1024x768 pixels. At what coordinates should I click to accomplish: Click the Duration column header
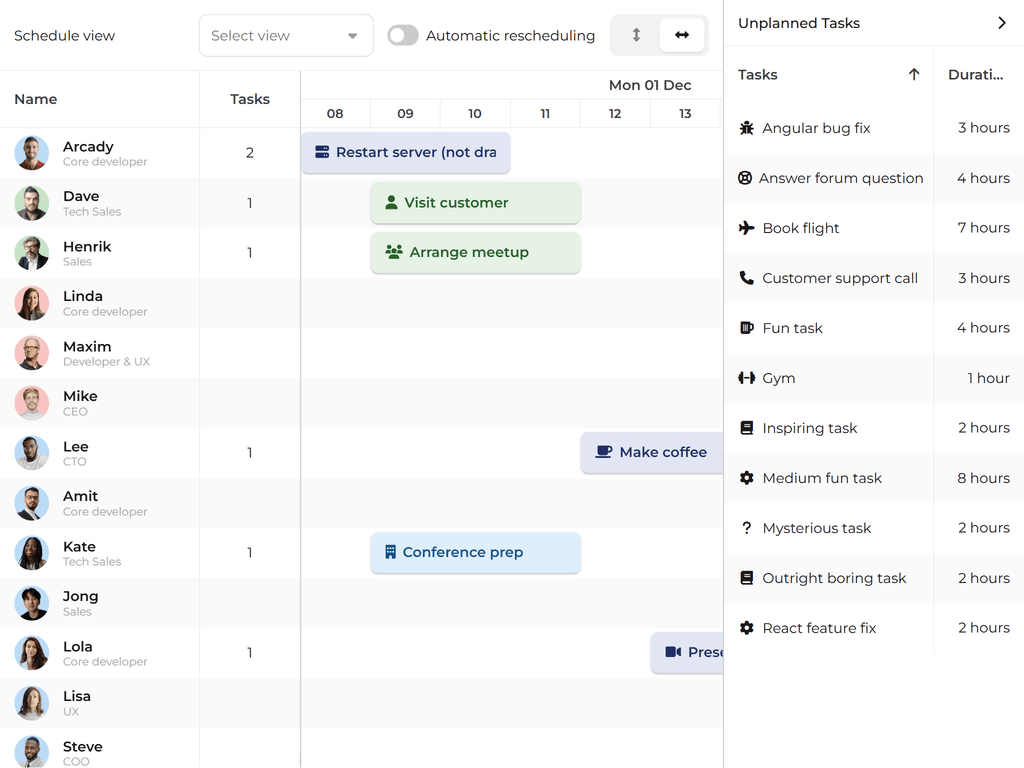(975, 74)
